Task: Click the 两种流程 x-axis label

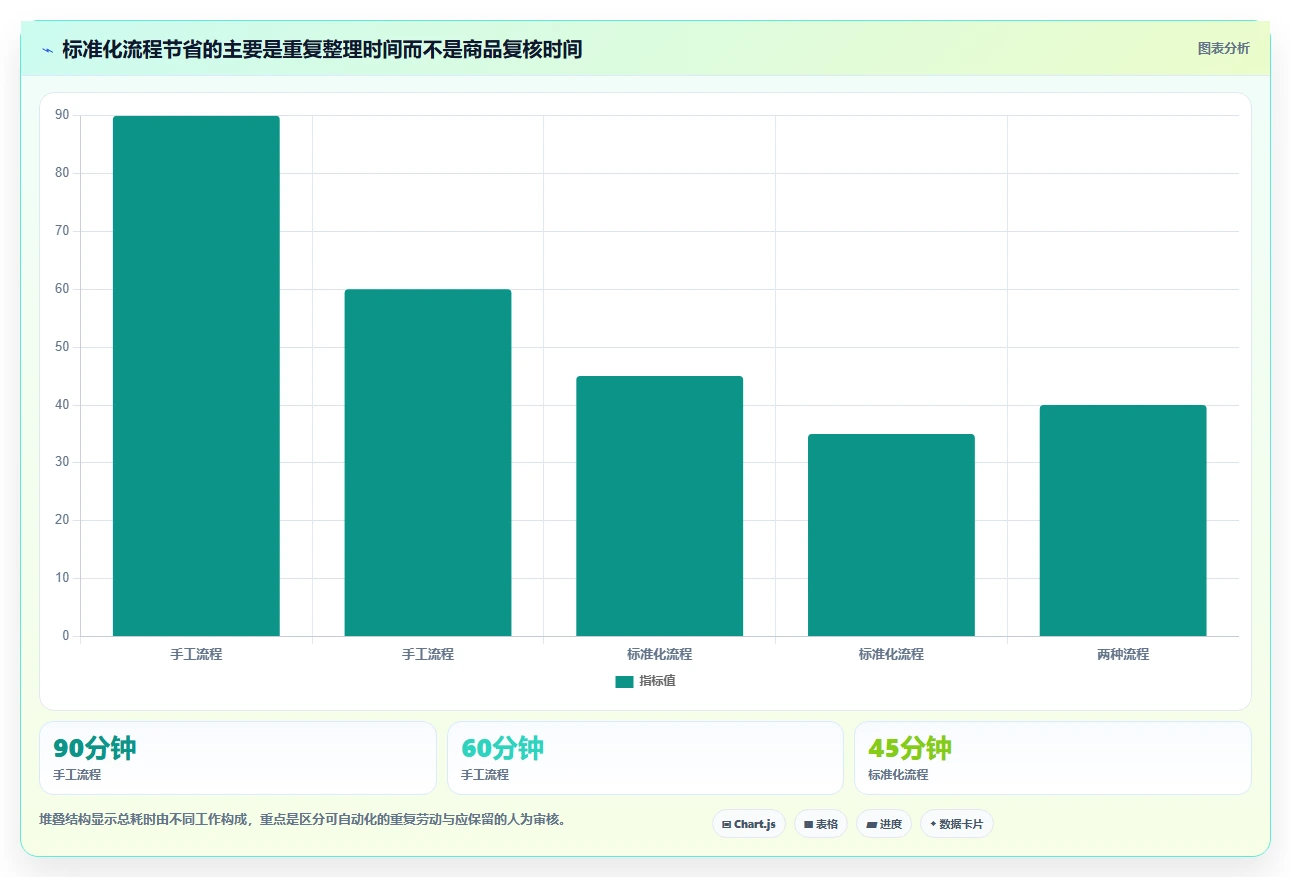Action: tap(1123, 655)
